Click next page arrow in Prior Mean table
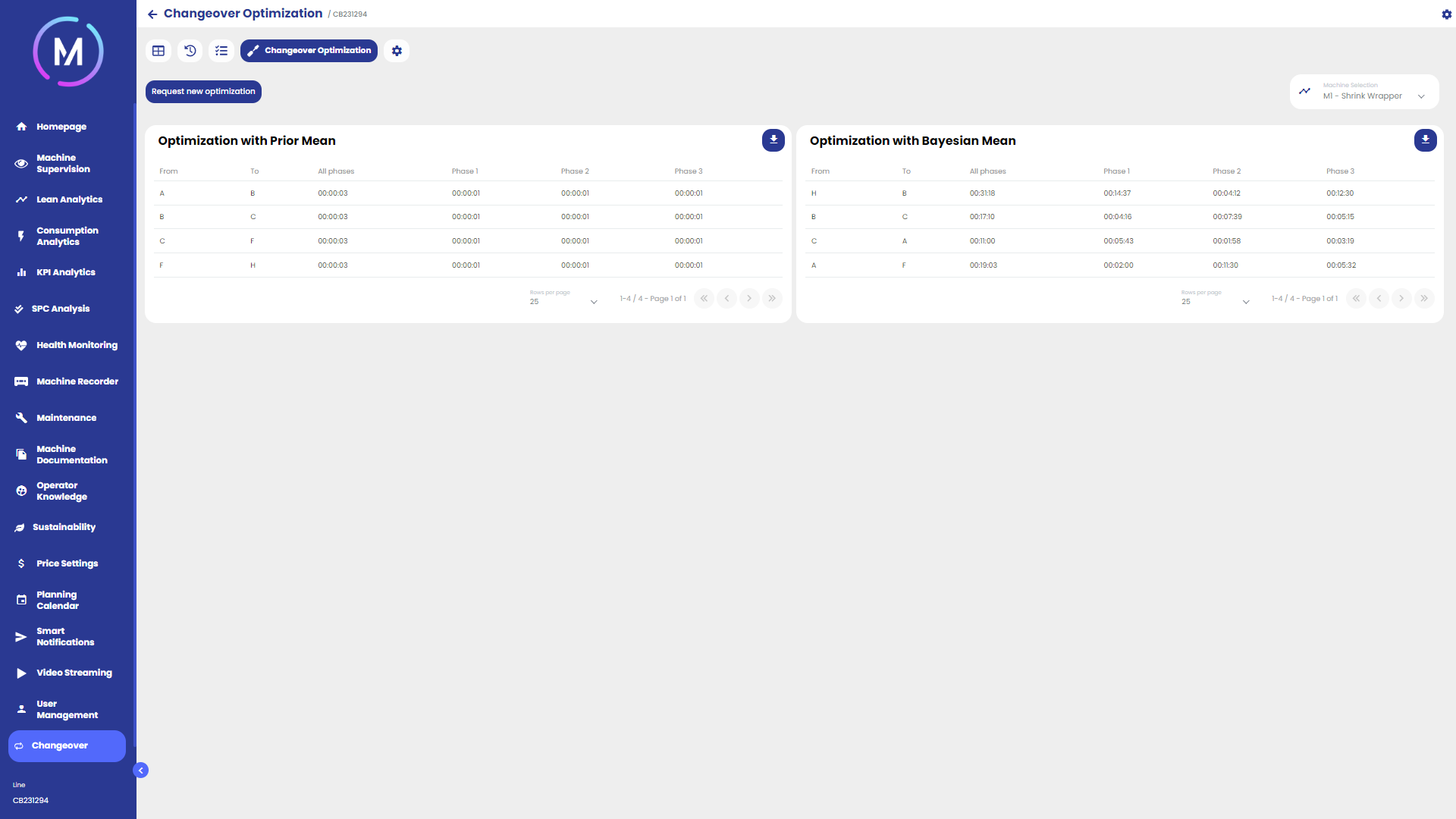Viewport: 1456px width, 819px height. click(x=749, y=299)
